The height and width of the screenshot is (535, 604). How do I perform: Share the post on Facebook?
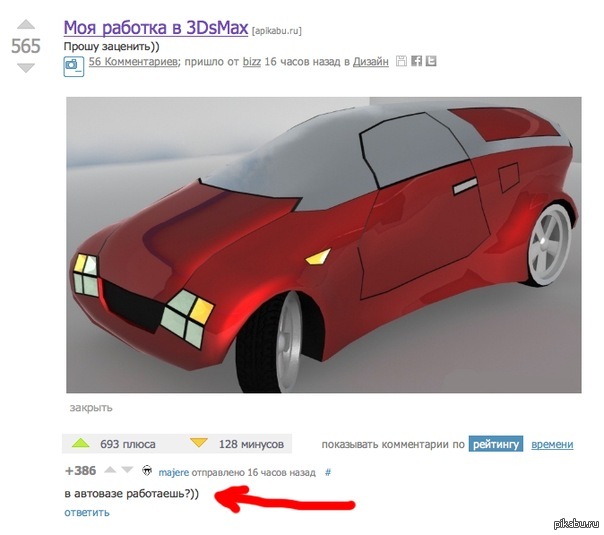(x=416, y=61)
